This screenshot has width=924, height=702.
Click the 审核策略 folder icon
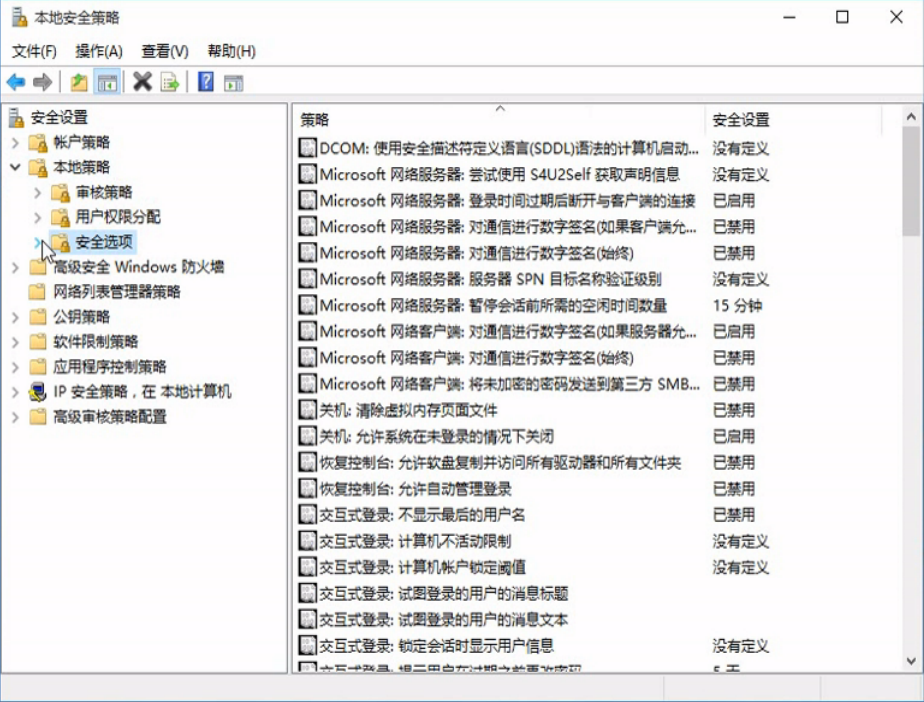coord(61,192)
